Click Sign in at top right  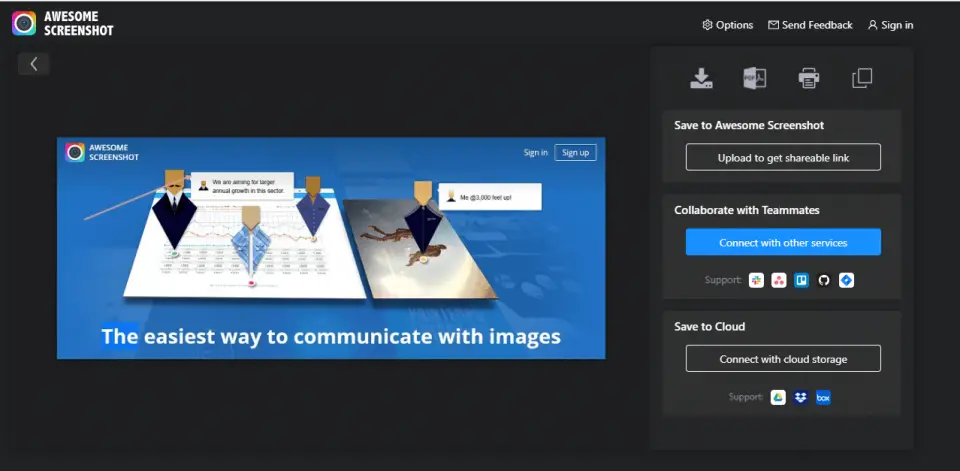[x=890, y=25]
